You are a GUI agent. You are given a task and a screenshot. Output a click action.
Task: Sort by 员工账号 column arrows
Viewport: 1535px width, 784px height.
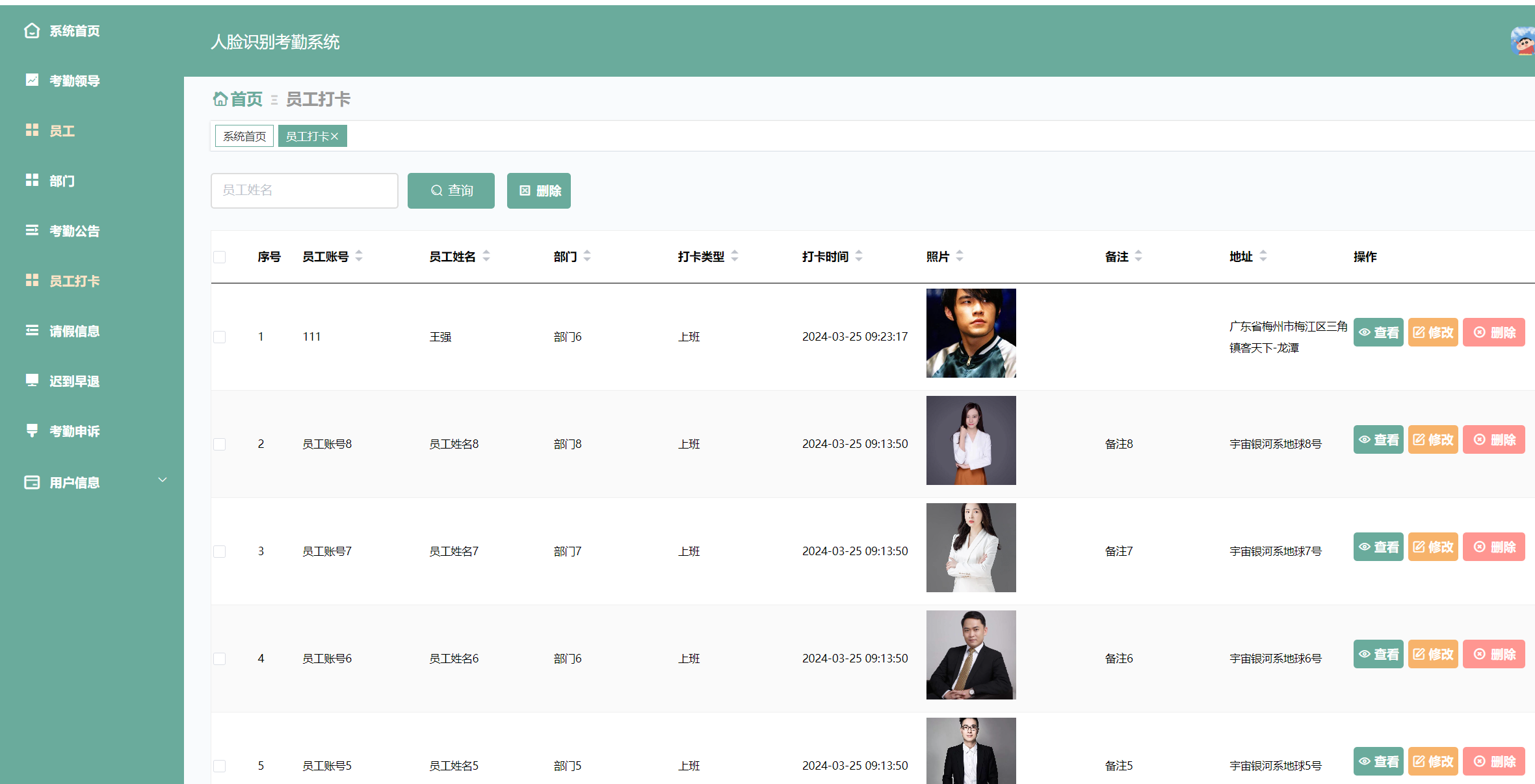[359, 256]
